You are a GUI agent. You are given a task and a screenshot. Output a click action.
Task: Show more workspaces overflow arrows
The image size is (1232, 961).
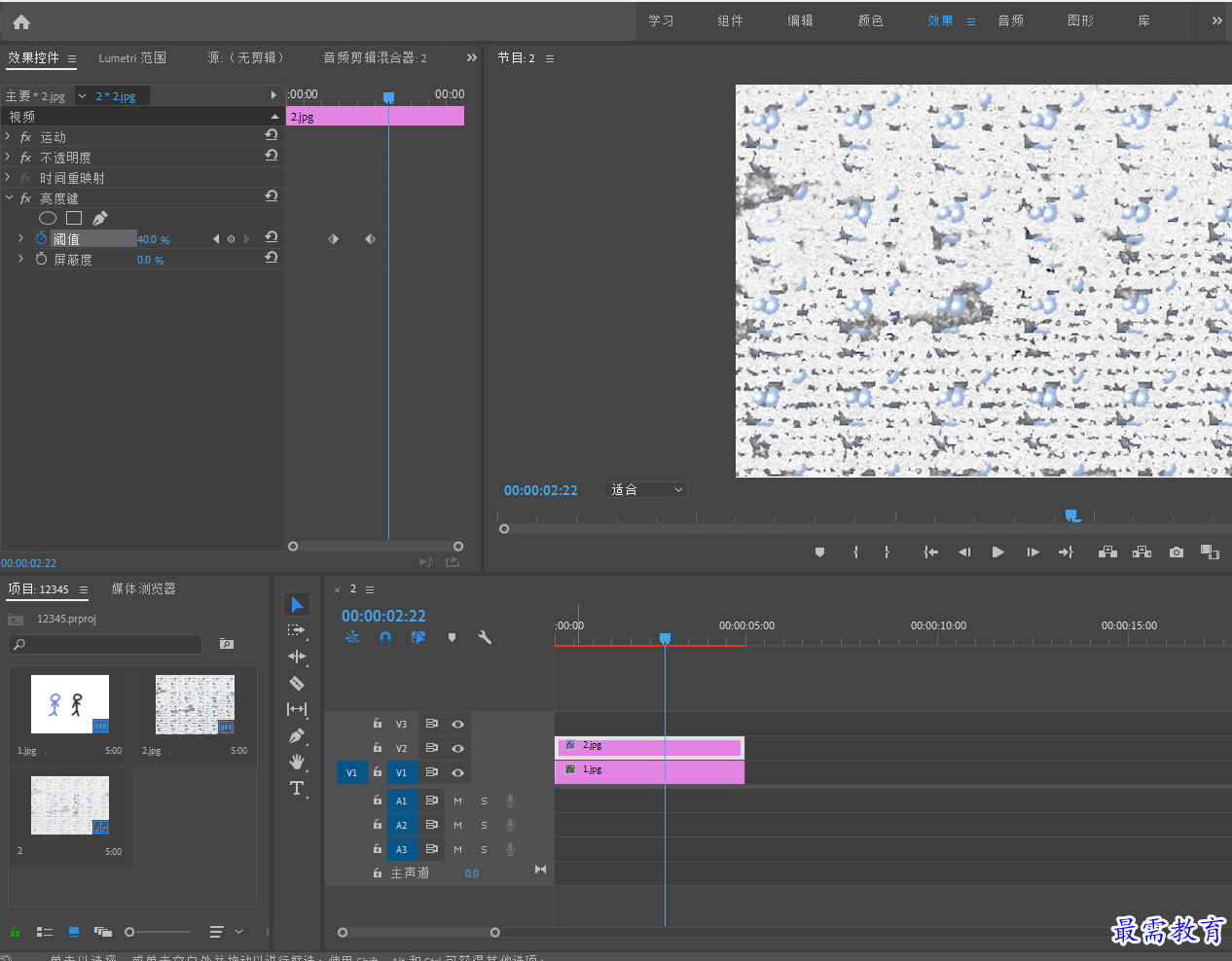1216,20
